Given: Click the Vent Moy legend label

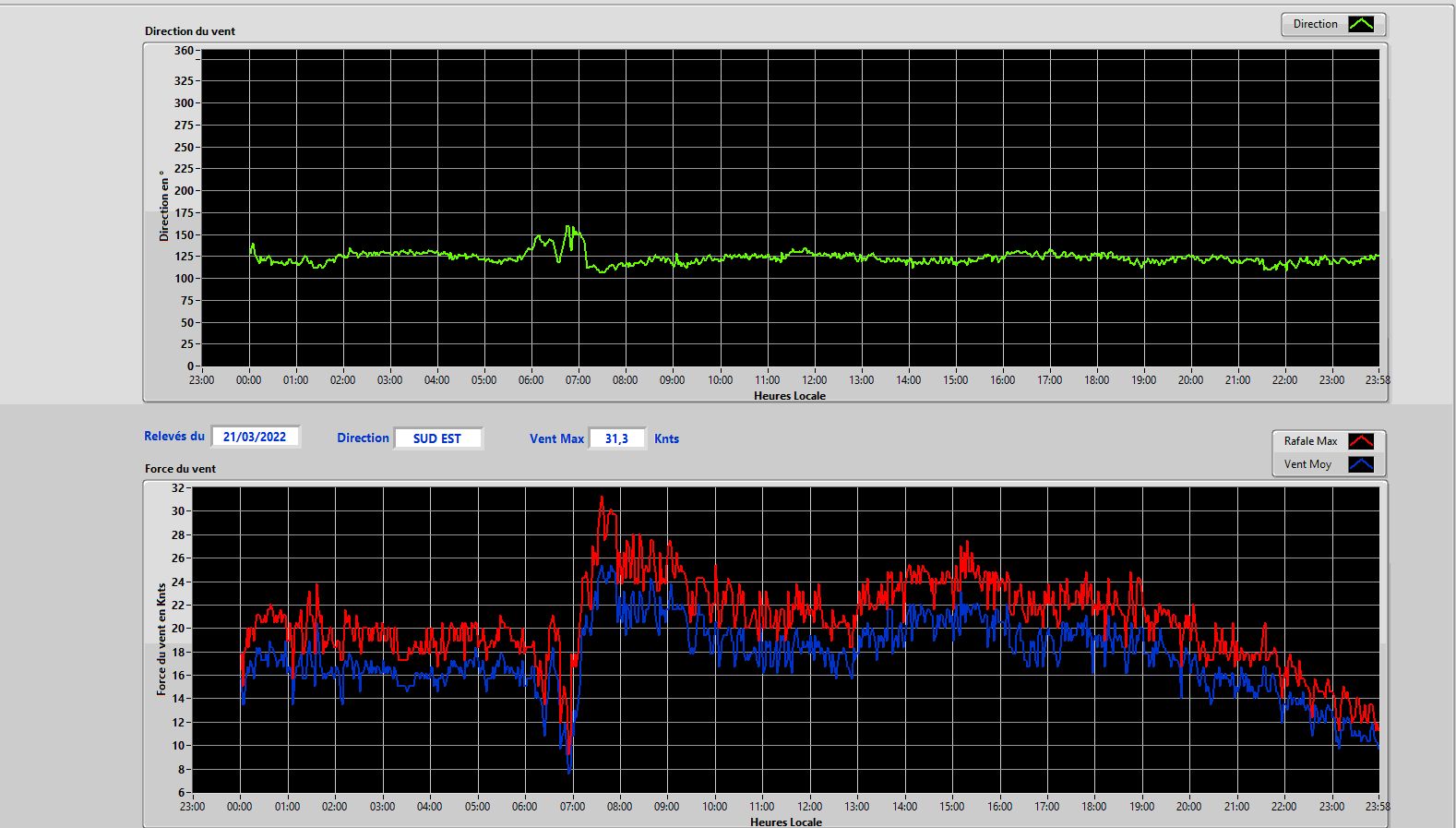Looking at the screenshot, I should tap(1307, 464).
